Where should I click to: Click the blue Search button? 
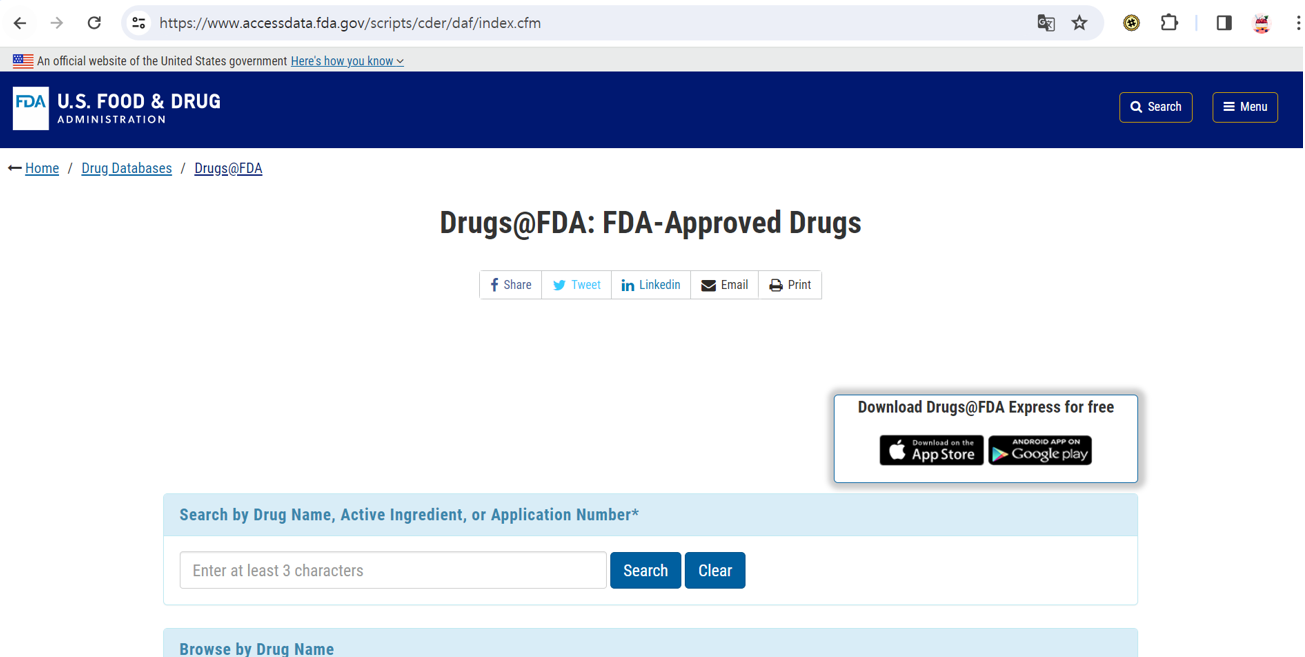point(646,570)
